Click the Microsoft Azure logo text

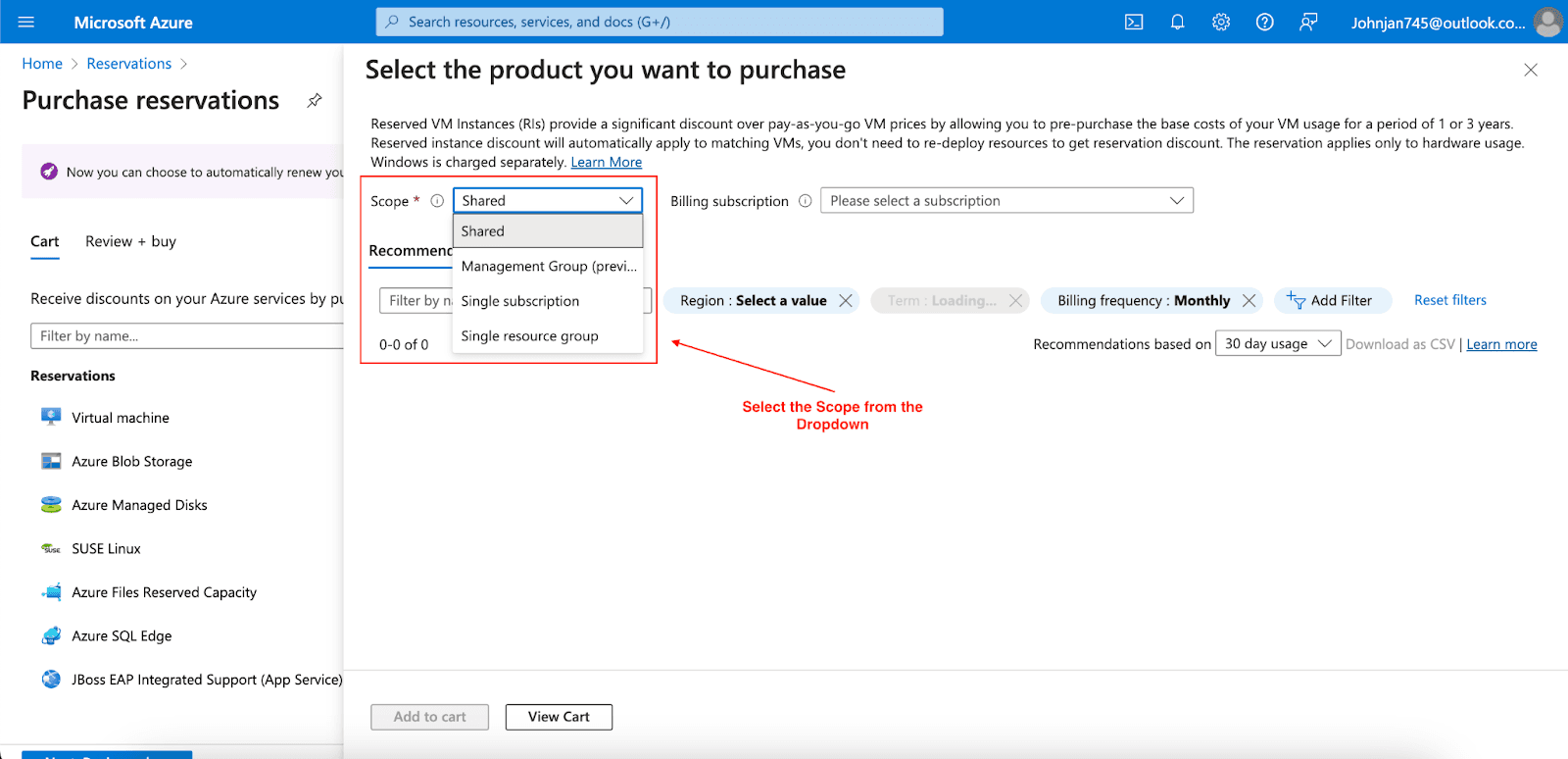coord(133,22)
